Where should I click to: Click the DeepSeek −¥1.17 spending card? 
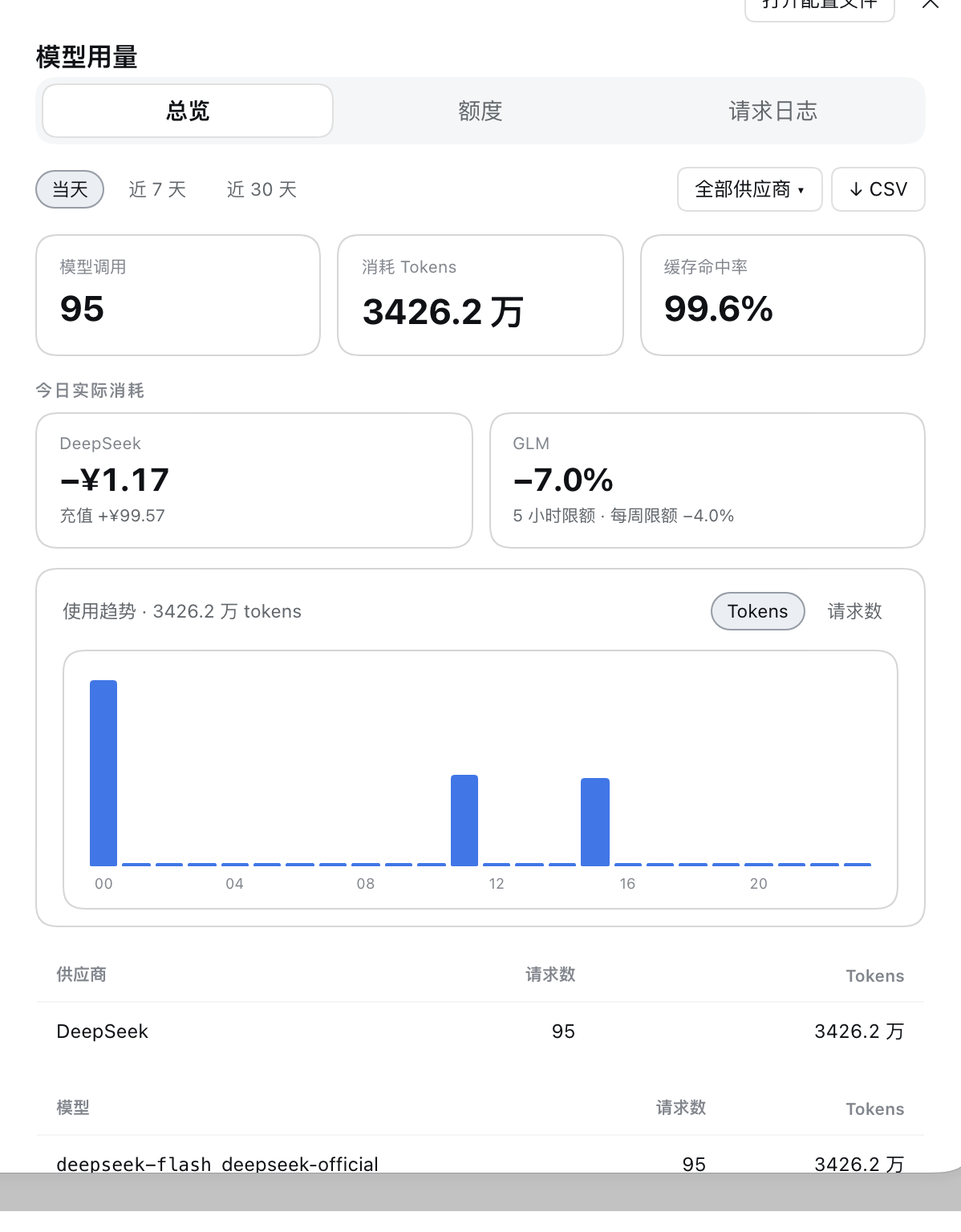click(254, 480)
